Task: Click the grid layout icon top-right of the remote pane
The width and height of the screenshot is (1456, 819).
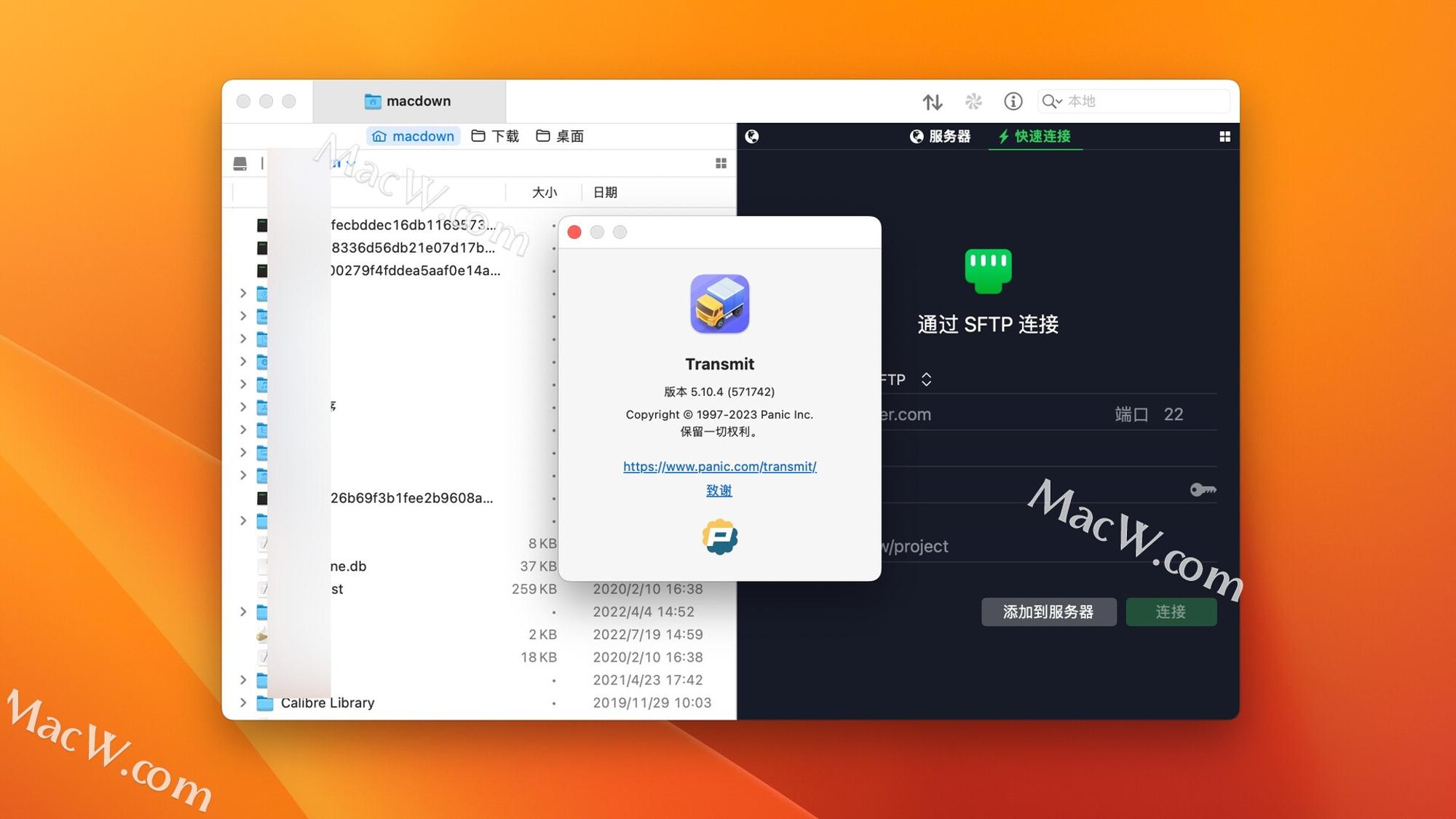Action: click(x=1225, y=136)
